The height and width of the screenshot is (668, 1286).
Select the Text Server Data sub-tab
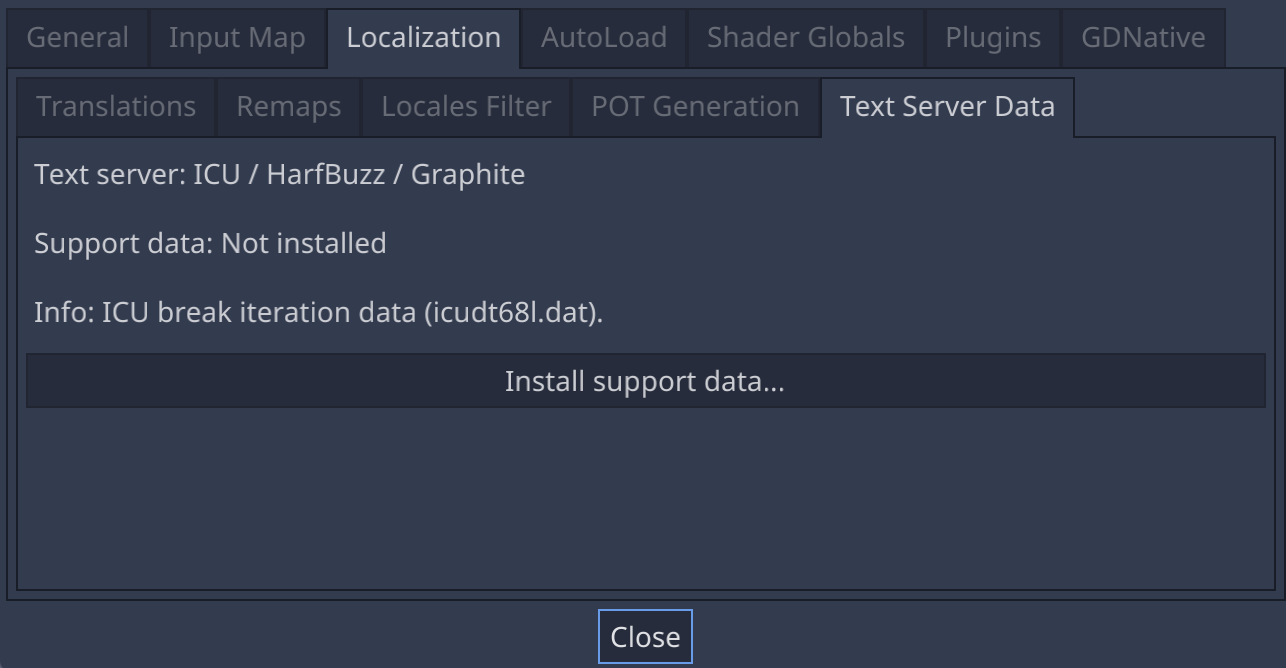point(946,106)
